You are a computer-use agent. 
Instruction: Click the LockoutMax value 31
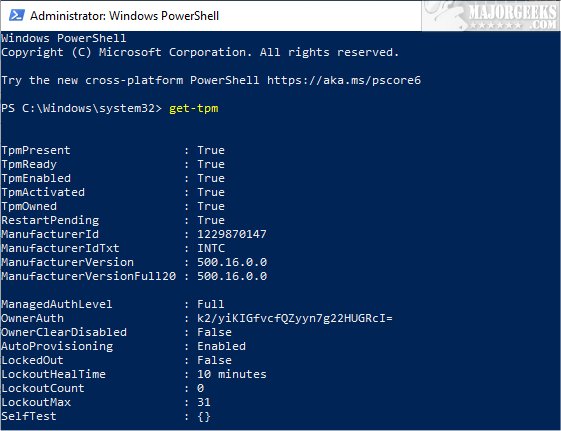(204, 402)
